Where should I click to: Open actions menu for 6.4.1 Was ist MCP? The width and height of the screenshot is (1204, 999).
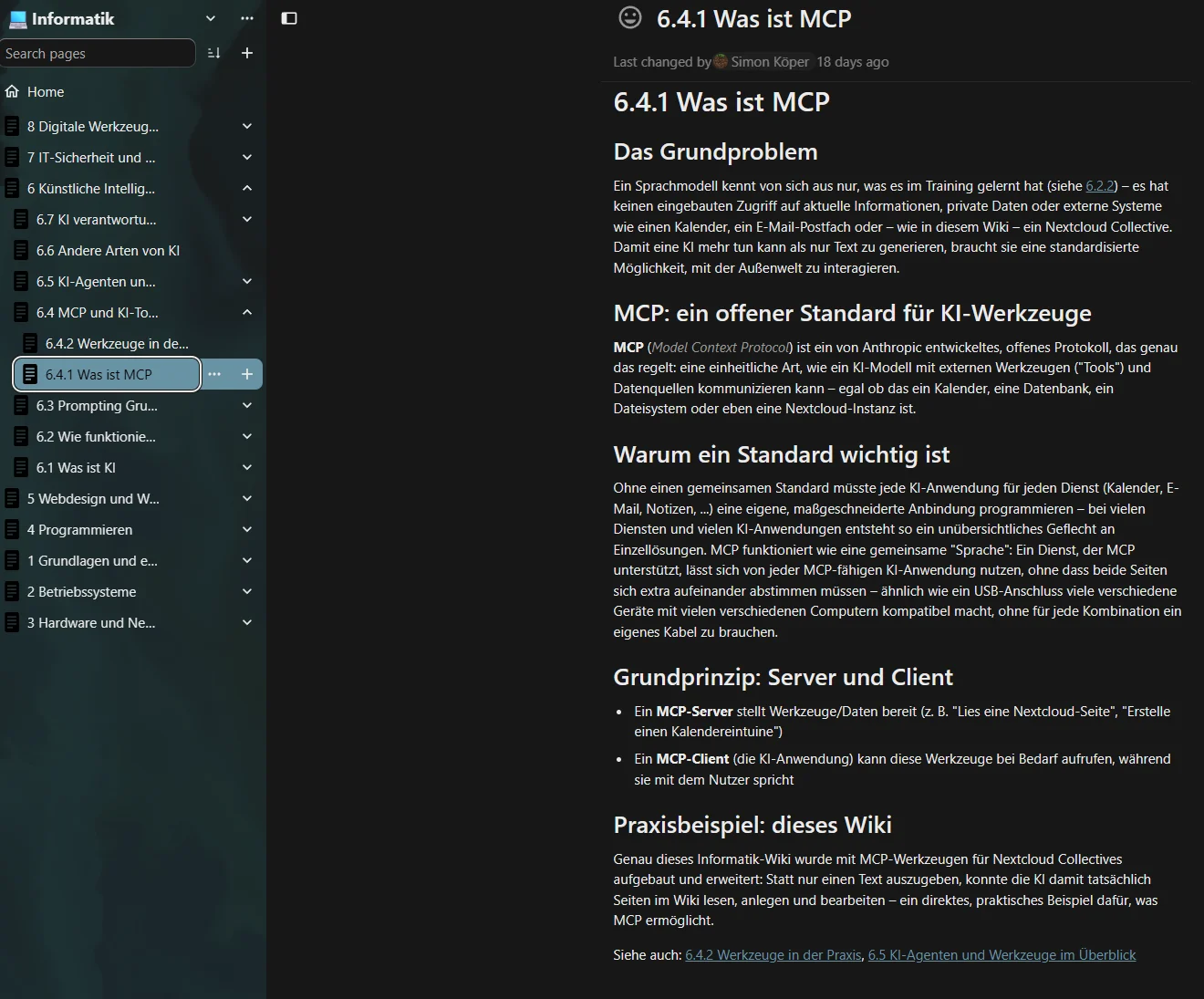point(214,374)
